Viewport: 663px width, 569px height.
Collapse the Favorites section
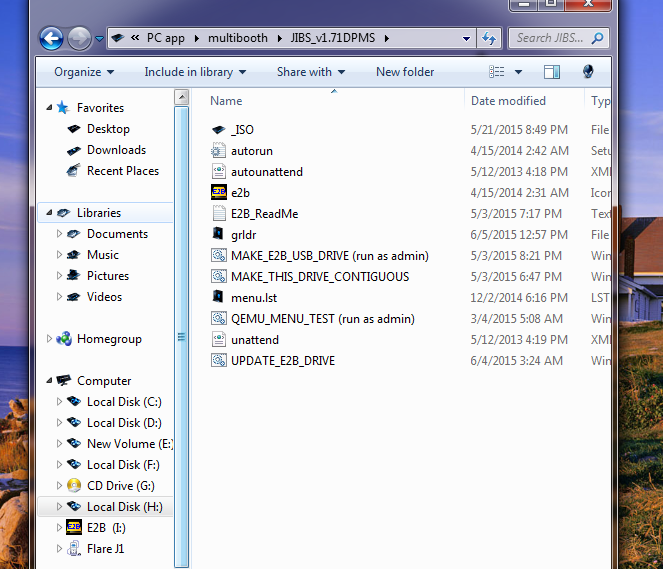point(49,108)
